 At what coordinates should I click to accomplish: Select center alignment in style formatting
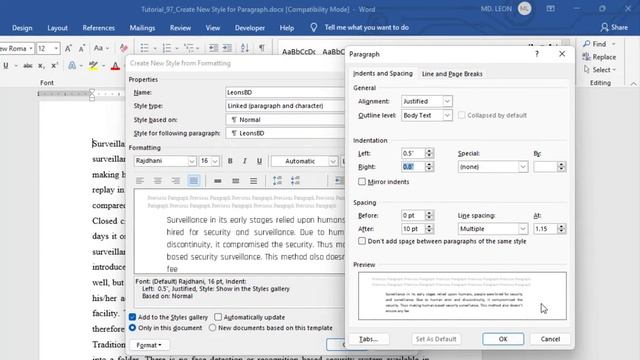(x=158, y=181)
